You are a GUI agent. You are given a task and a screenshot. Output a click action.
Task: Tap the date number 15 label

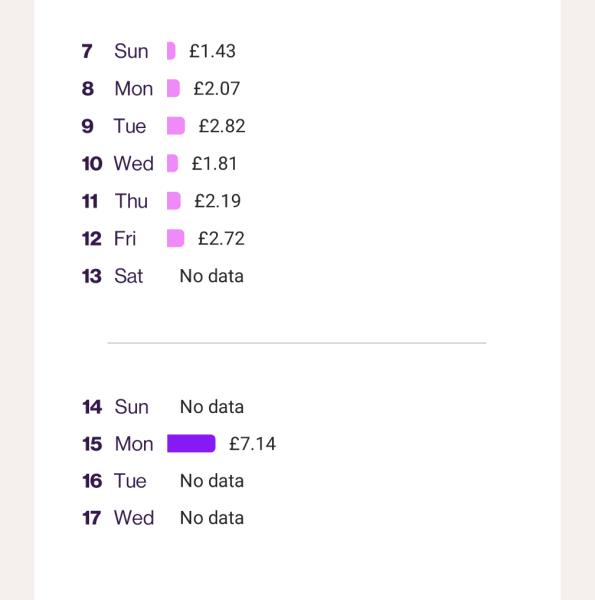point(92,444)
